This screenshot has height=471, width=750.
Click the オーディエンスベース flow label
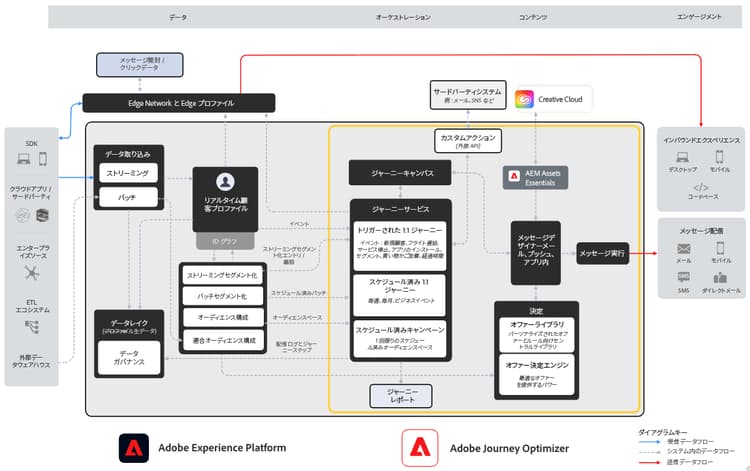[x=297, y=317]
